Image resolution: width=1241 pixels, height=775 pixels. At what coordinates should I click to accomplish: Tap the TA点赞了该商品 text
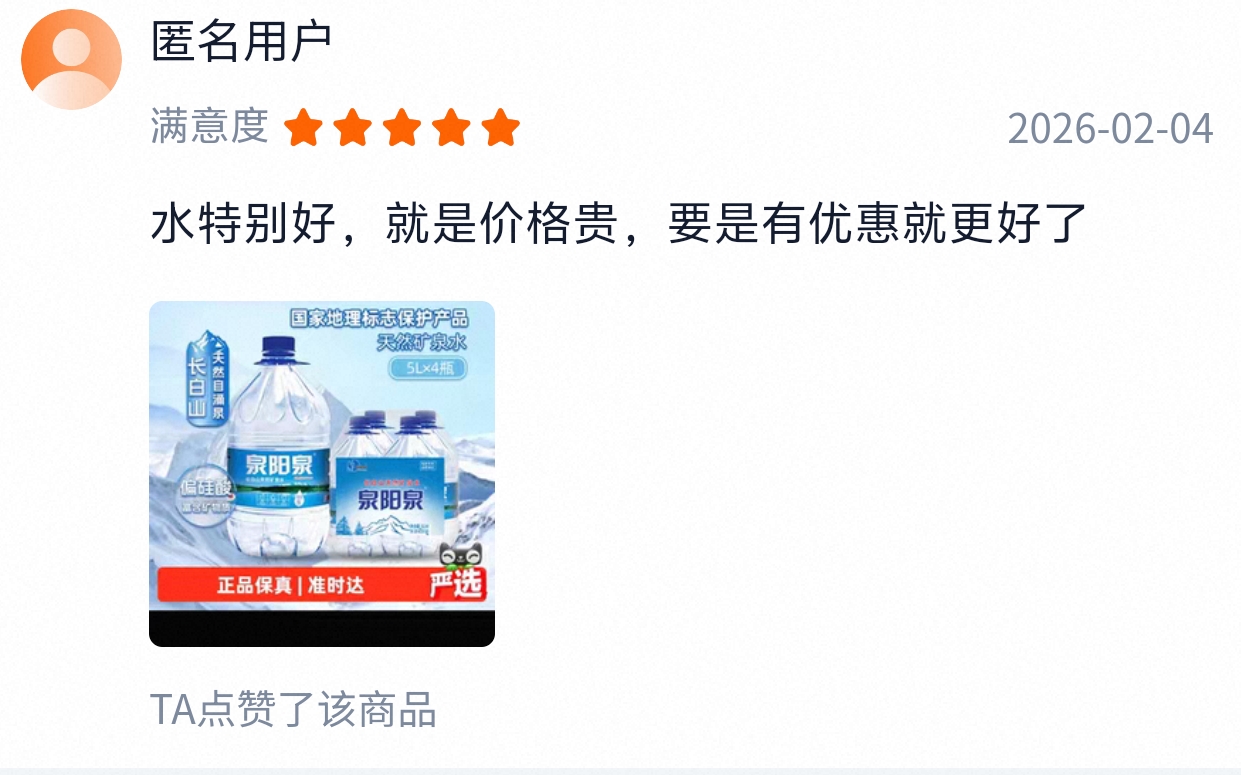pos(294,710)
